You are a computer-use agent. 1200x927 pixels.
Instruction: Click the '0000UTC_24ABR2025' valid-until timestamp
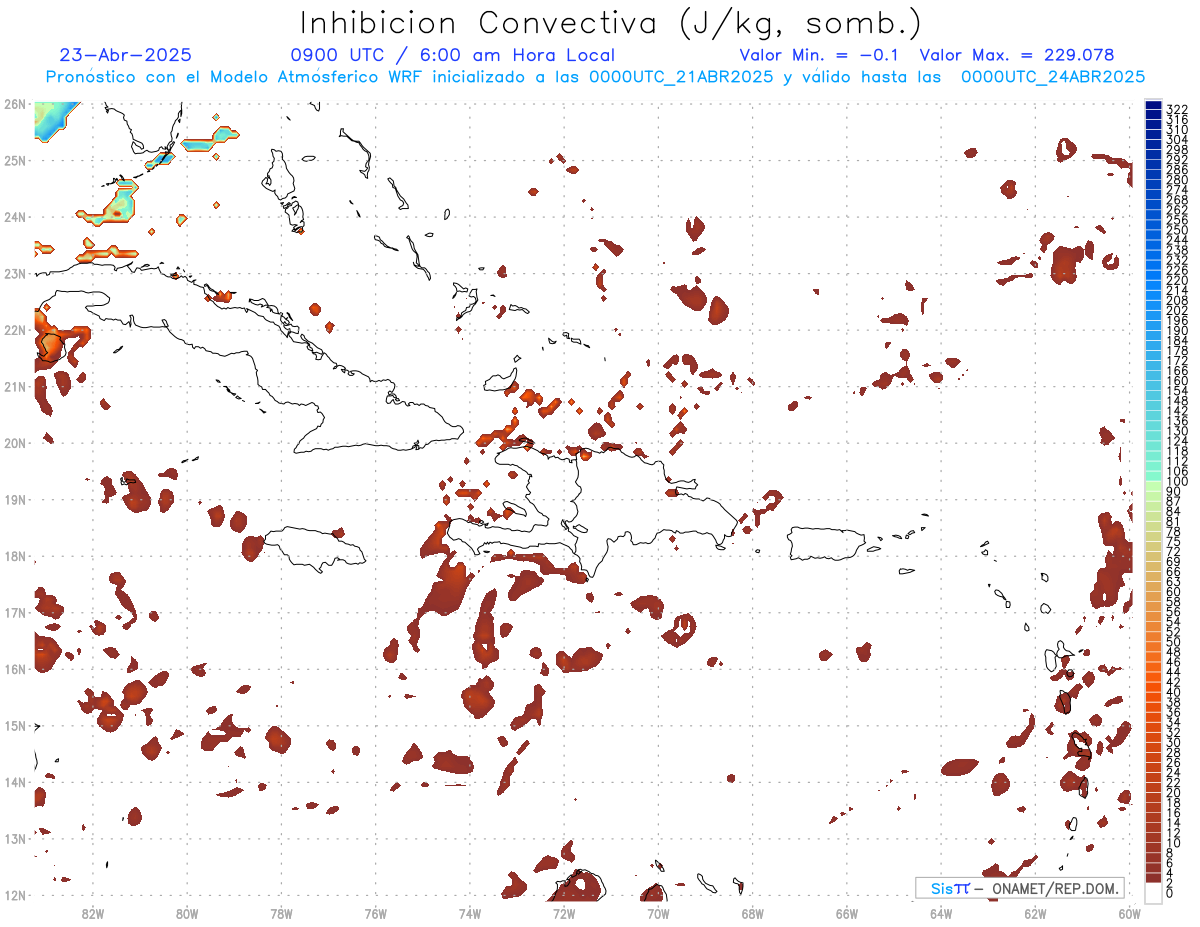pyautogui.click(x=1053, y=77)
